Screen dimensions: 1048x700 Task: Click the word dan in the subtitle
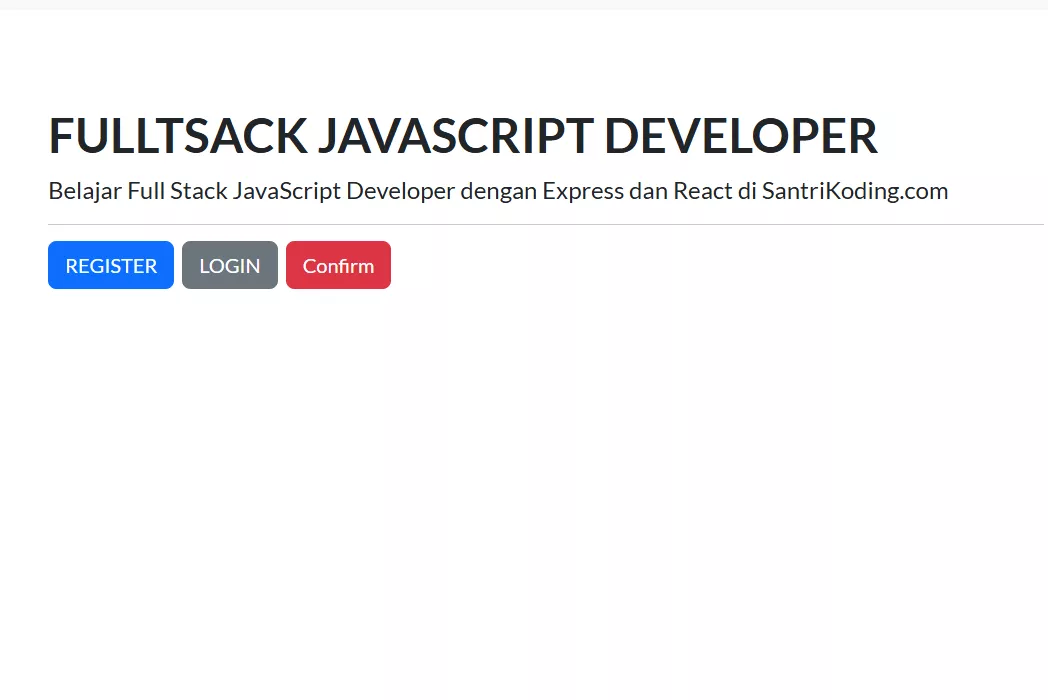[x=648, y=191]
